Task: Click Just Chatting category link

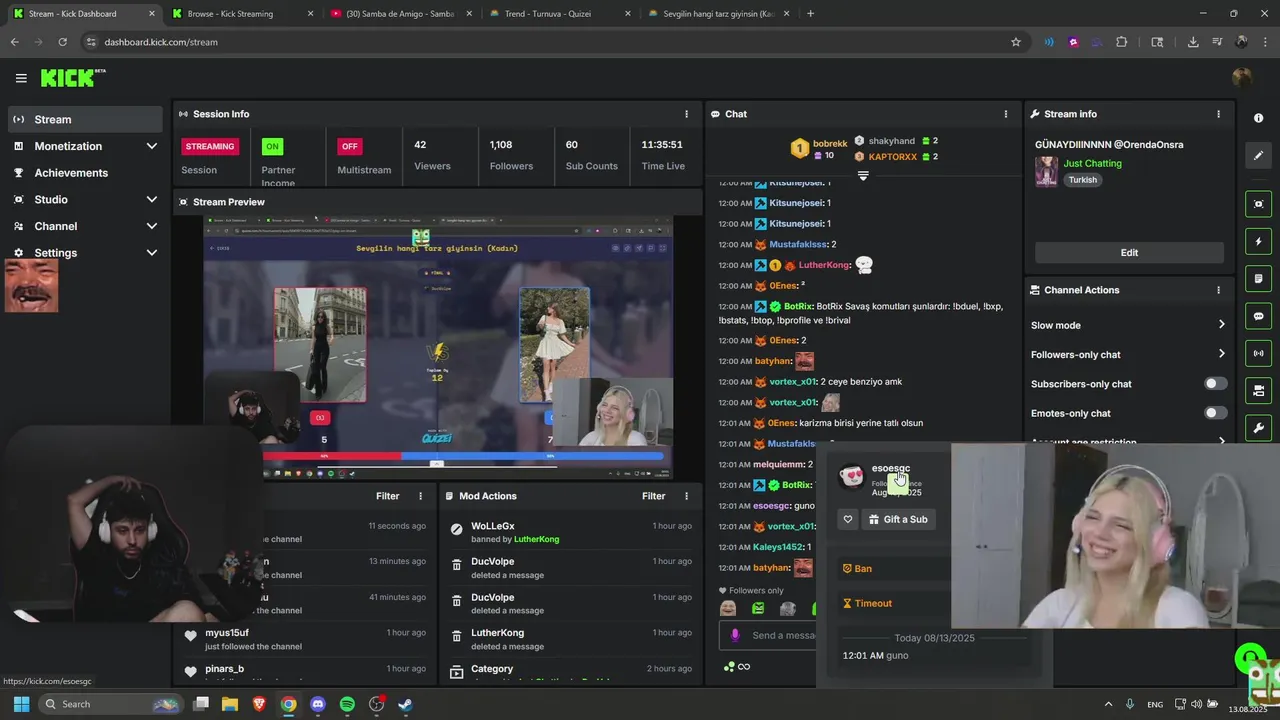Action: 1092,163
